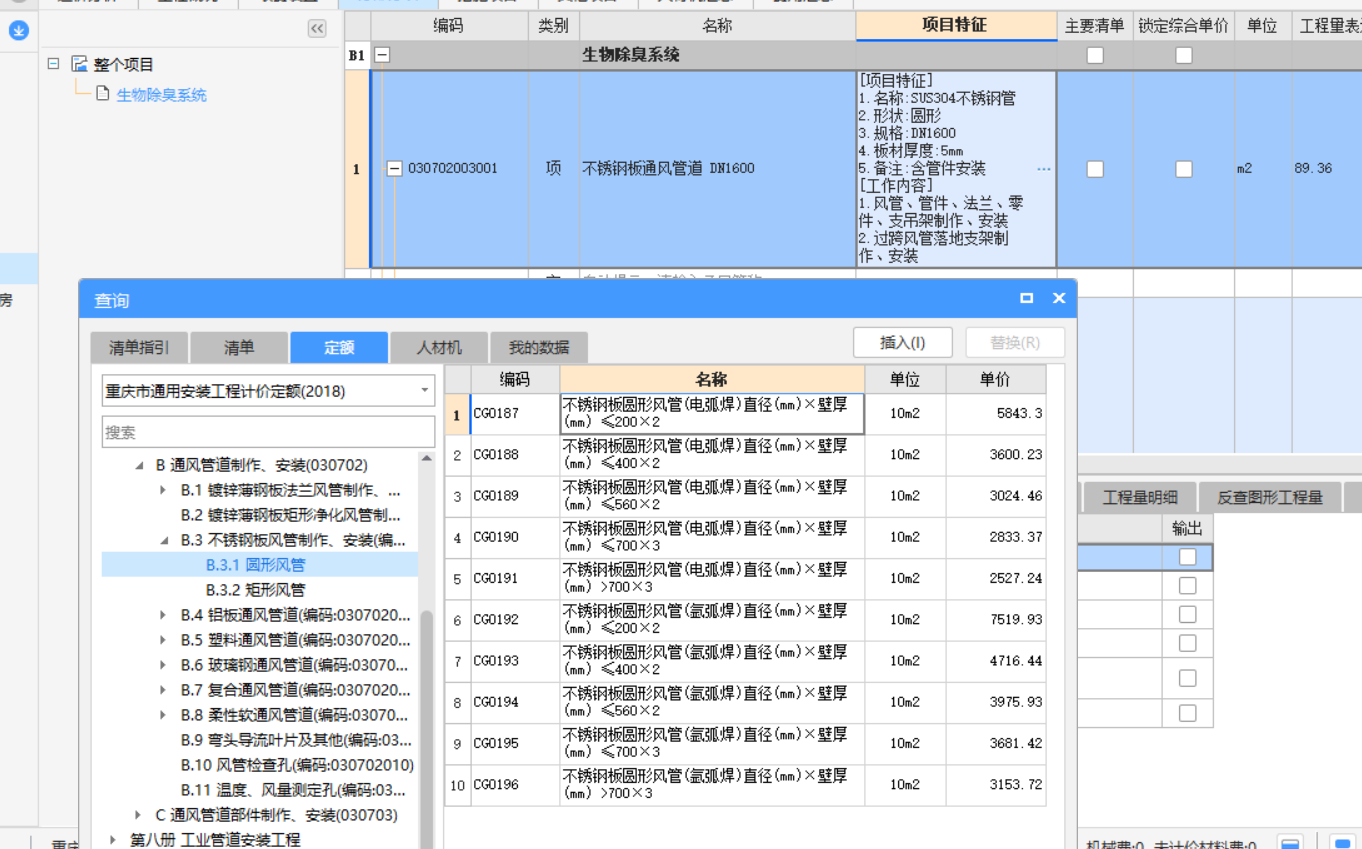Select quota row CG0192
The height and width of the screenshot is (849, 1362).
tap(745, 620)
